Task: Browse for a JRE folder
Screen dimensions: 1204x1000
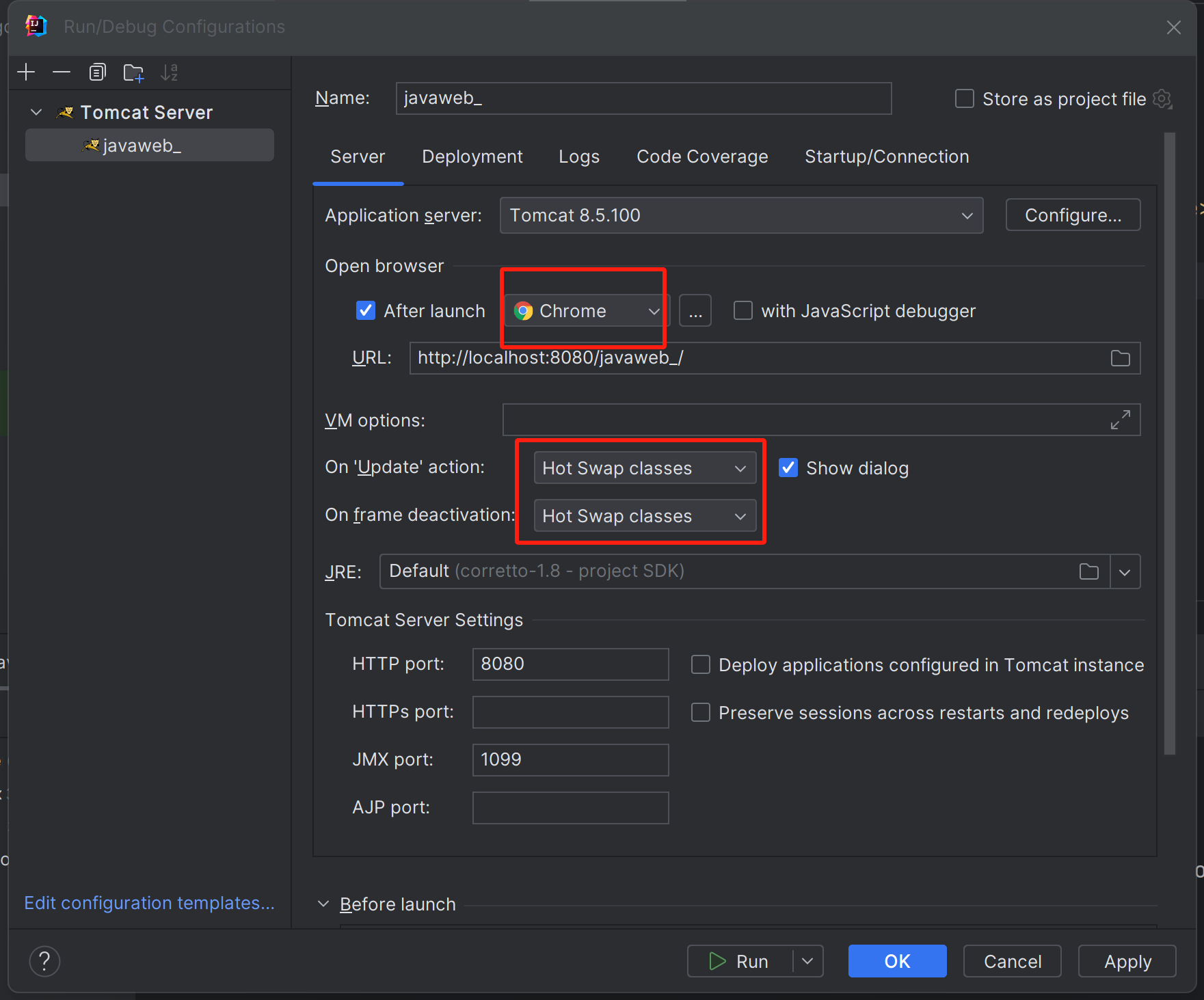Action: [x=1088, y=571]
